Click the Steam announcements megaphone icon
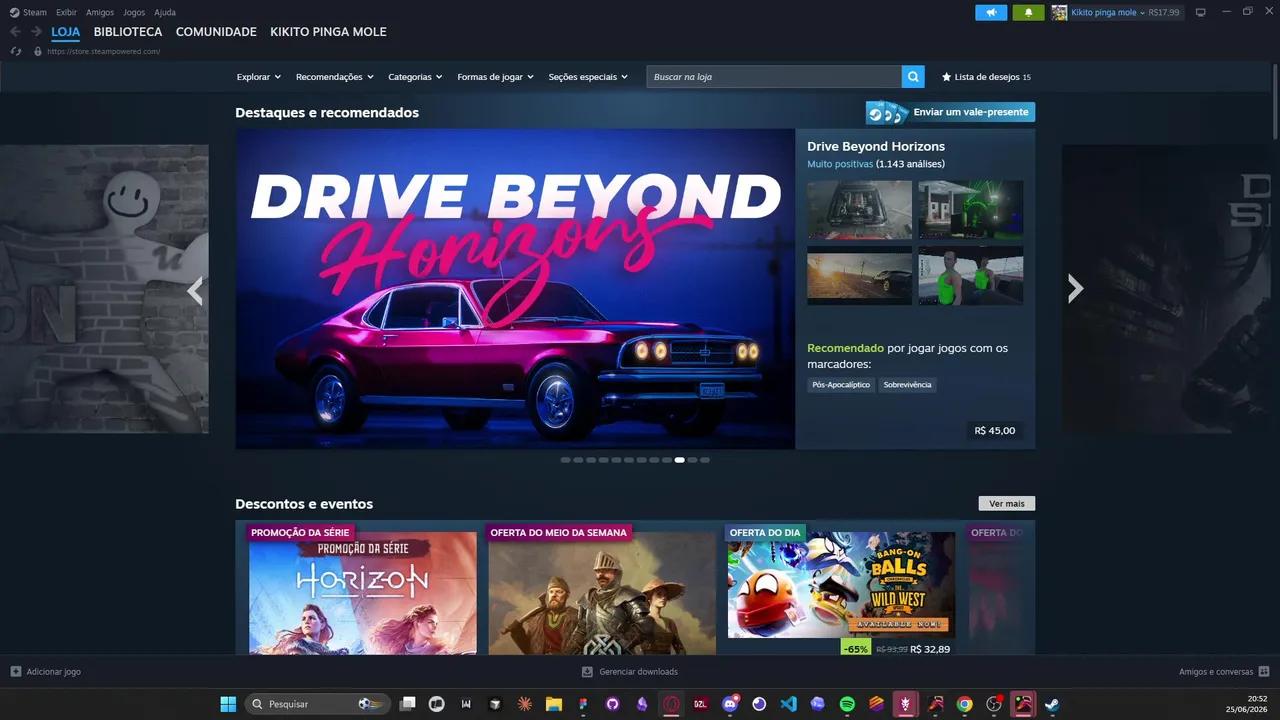 point(991,12)
